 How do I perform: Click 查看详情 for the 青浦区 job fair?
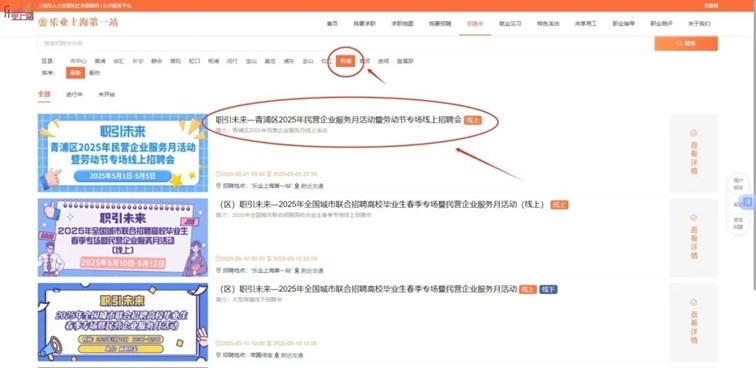[693, 153]
